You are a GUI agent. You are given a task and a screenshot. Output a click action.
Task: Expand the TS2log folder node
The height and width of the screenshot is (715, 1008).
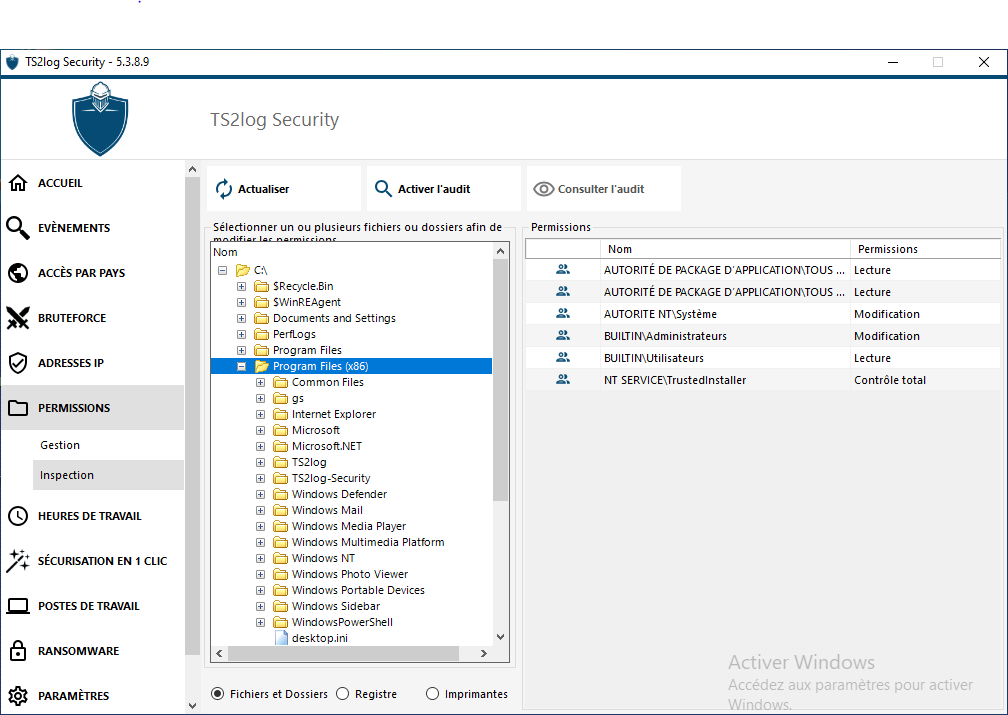260,462
